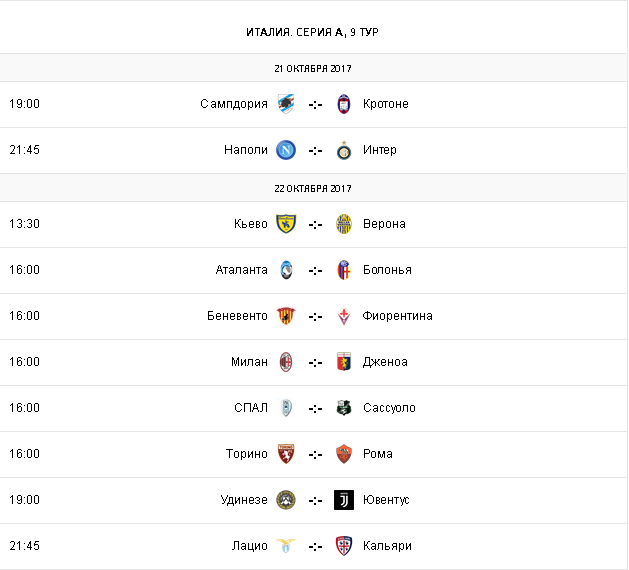The width and height of the screenshot is (629, 570).
Task: Click the Cagliari club crest
Action: tap(344, 546)
